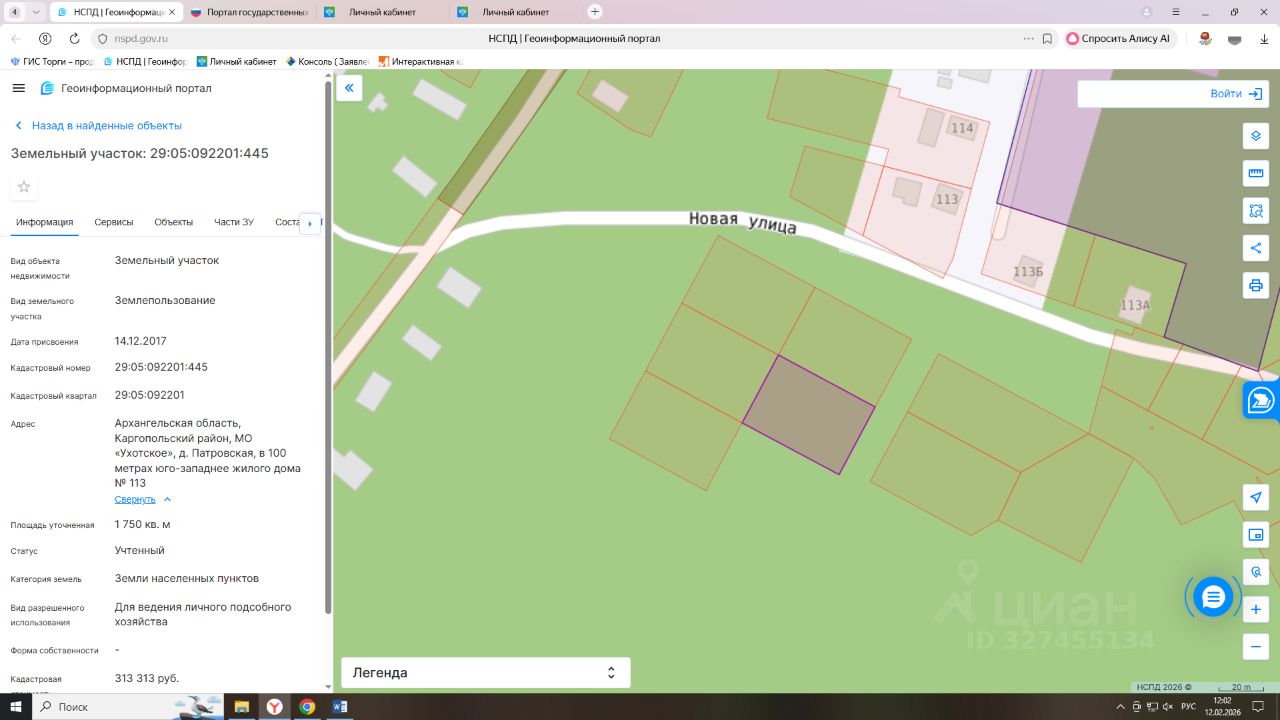The height and width of the screenshot is (720, 1280).
Task: Open the support chat bubble
Action: click(1213, 597)
